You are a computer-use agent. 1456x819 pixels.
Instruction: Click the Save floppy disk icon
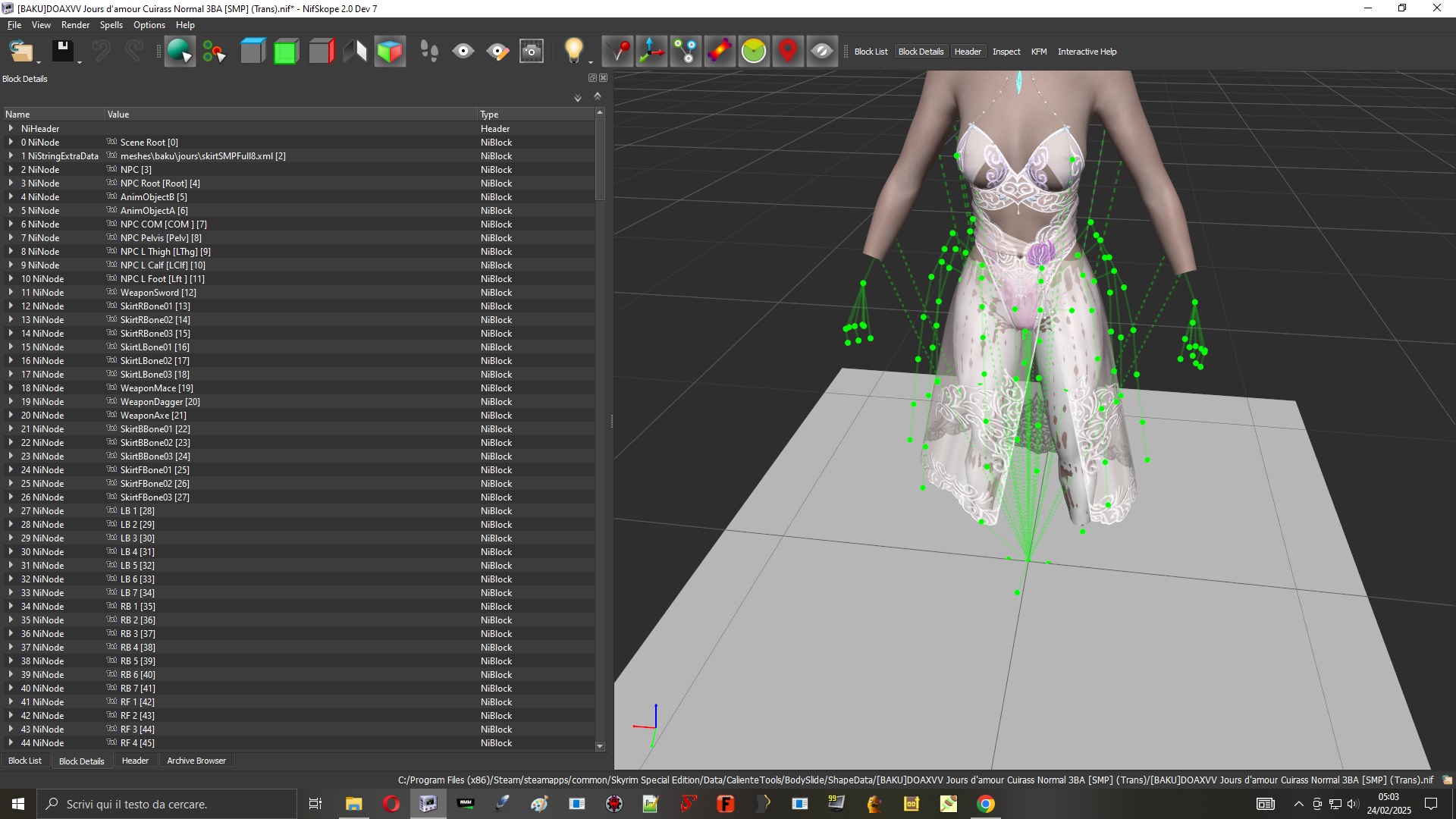pyautogui.click(x=62, y=52)
